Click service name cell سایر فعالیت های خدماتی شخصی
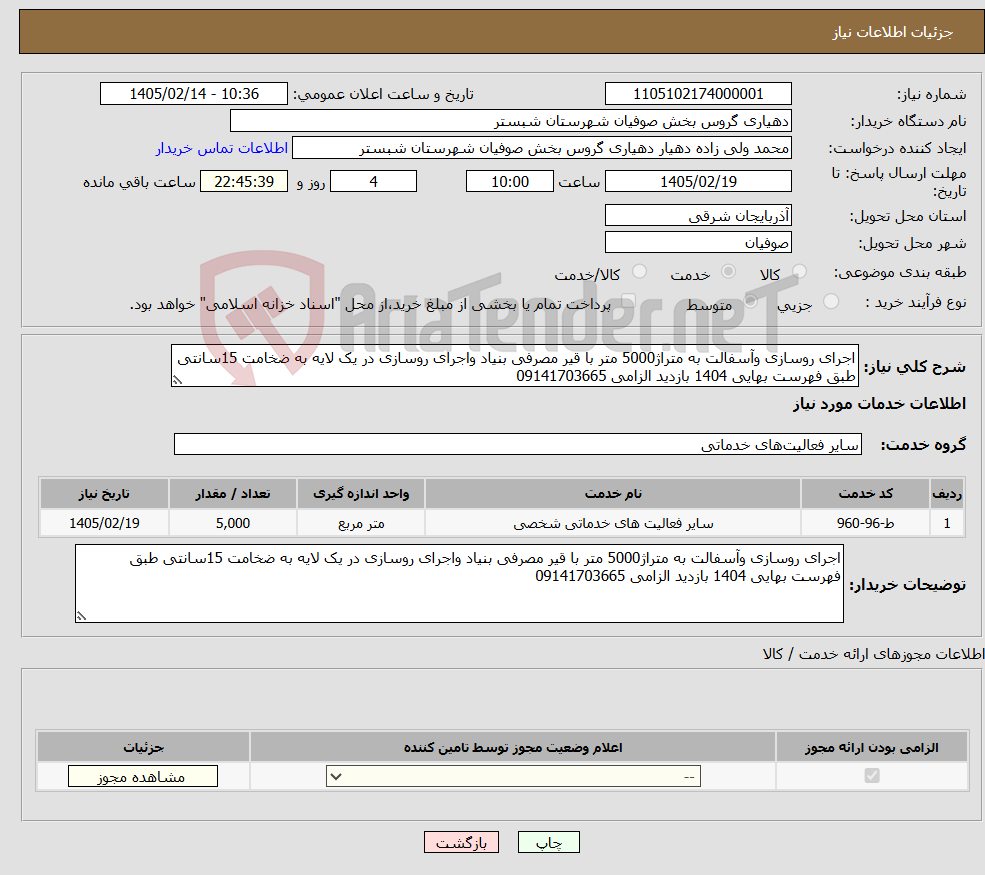 (x=613, y=523)
